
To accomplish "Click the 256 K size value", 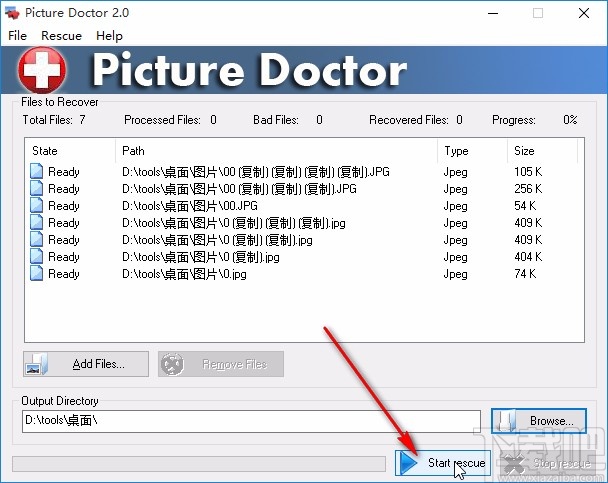I will coord(528,188).
